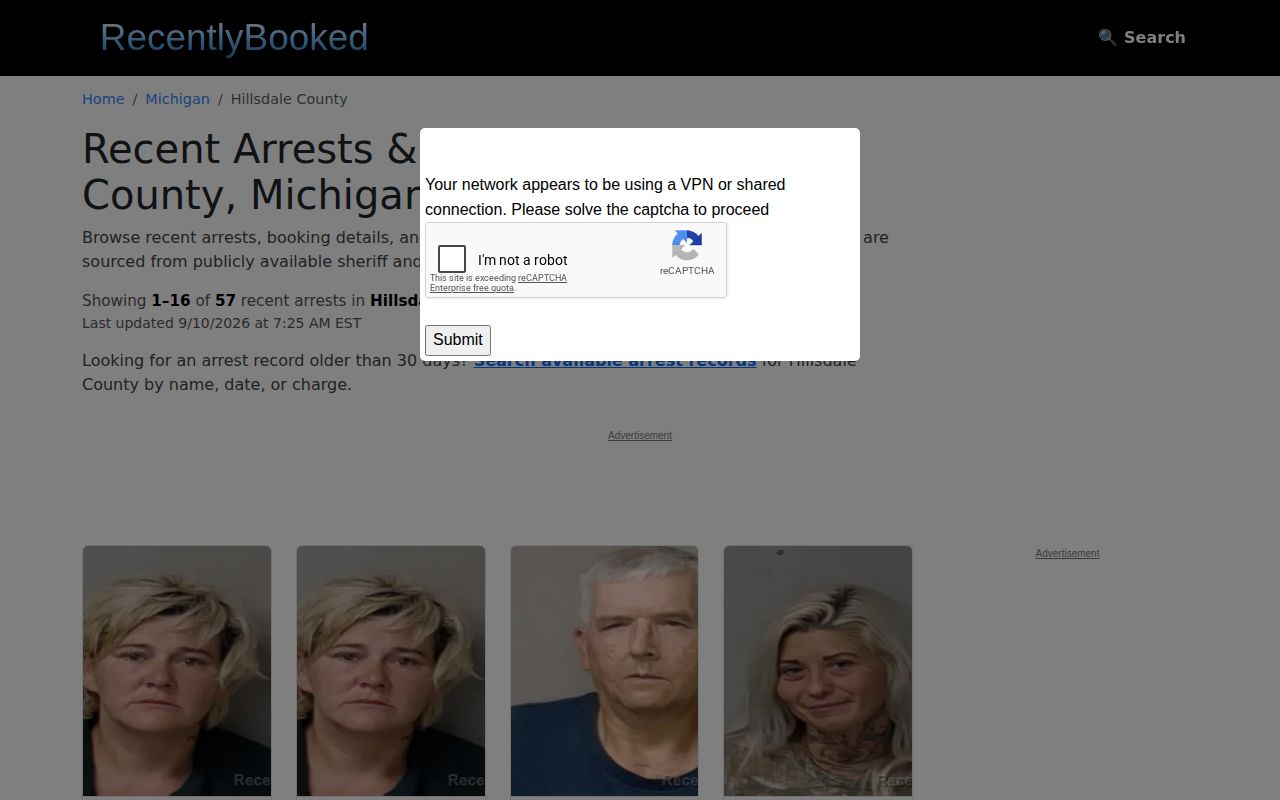Click the captcha VPN notice text
Screen dimensions: 1280x800
coord(605,197)
